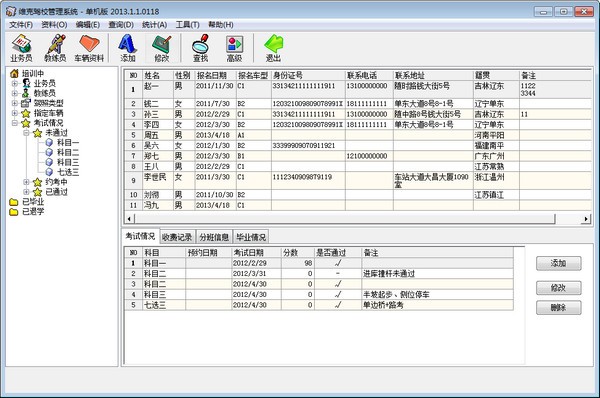Click the 查找 magnifier toolbar icon
600x398 pixels.
pos(200,48)
